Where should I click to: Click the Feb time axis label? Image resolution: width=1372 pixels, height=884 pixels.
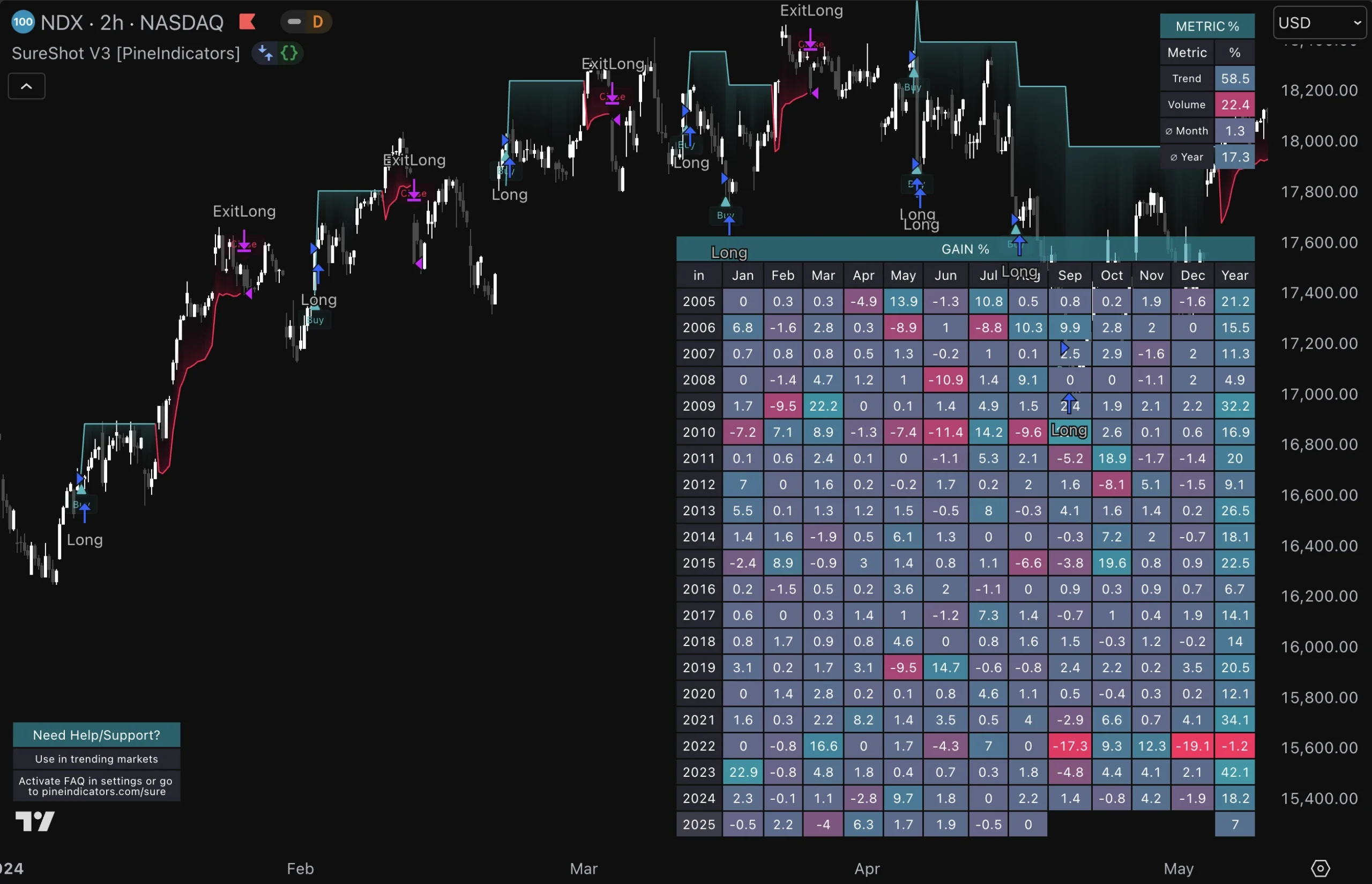coord(300,868)
